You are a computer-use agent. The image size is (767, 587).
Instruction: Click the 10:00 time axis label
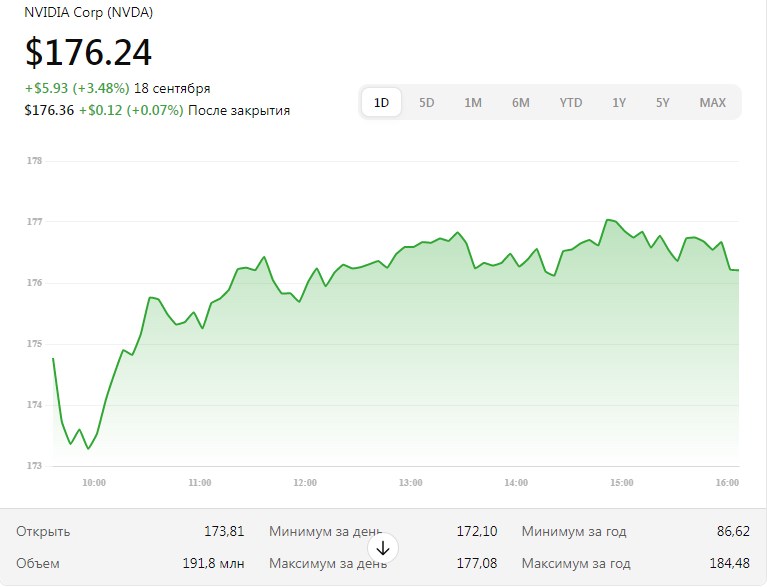[94, 483]
